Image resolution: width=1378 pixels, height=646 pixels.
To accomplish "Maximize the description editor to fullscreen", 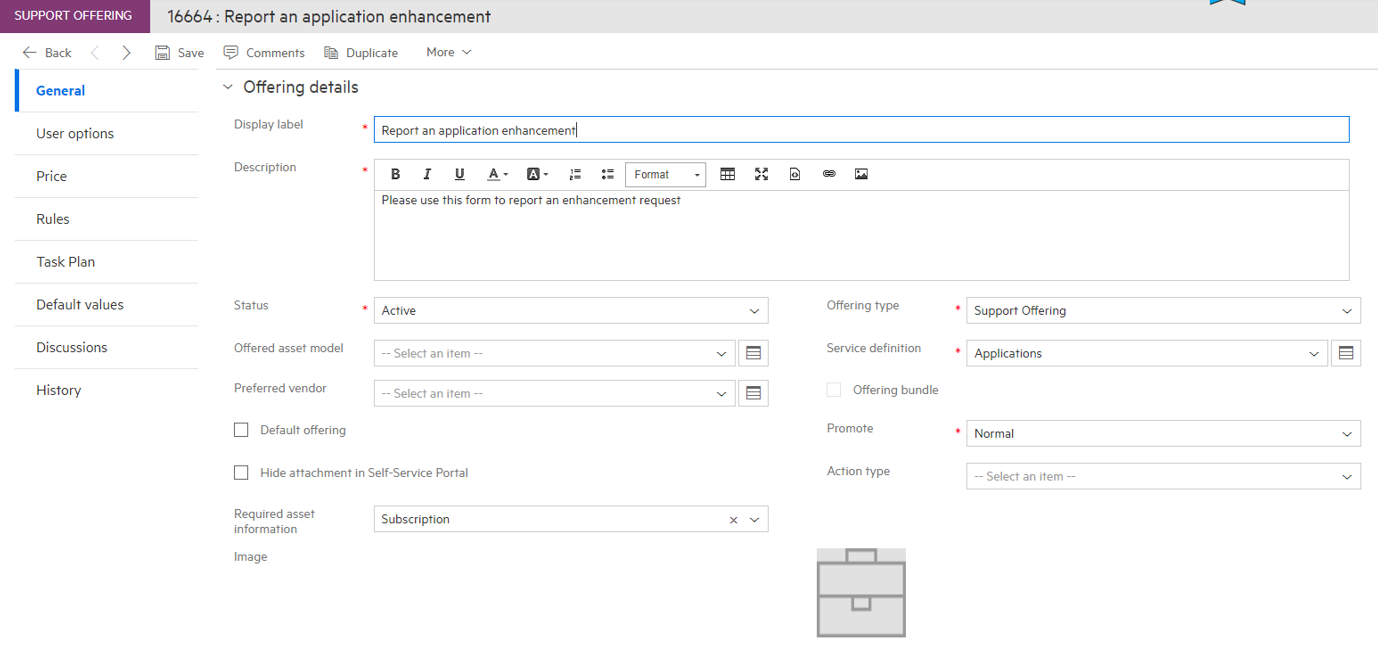I will [761, 173].
